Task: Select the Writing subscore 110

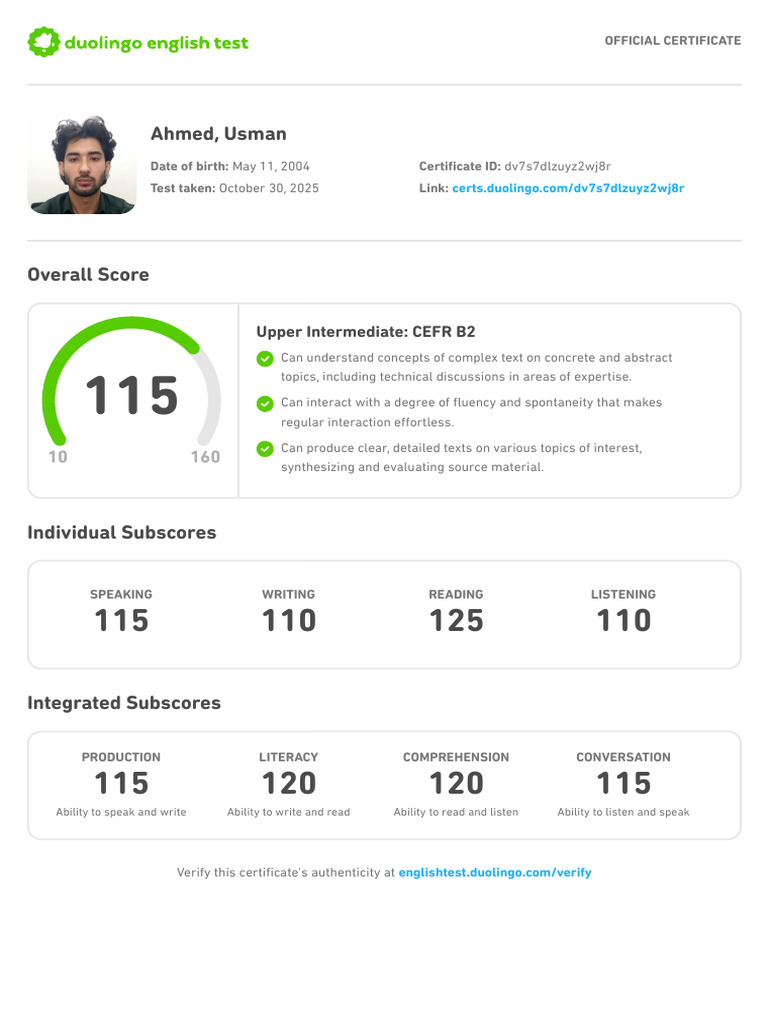Action: tap(288, 620)
